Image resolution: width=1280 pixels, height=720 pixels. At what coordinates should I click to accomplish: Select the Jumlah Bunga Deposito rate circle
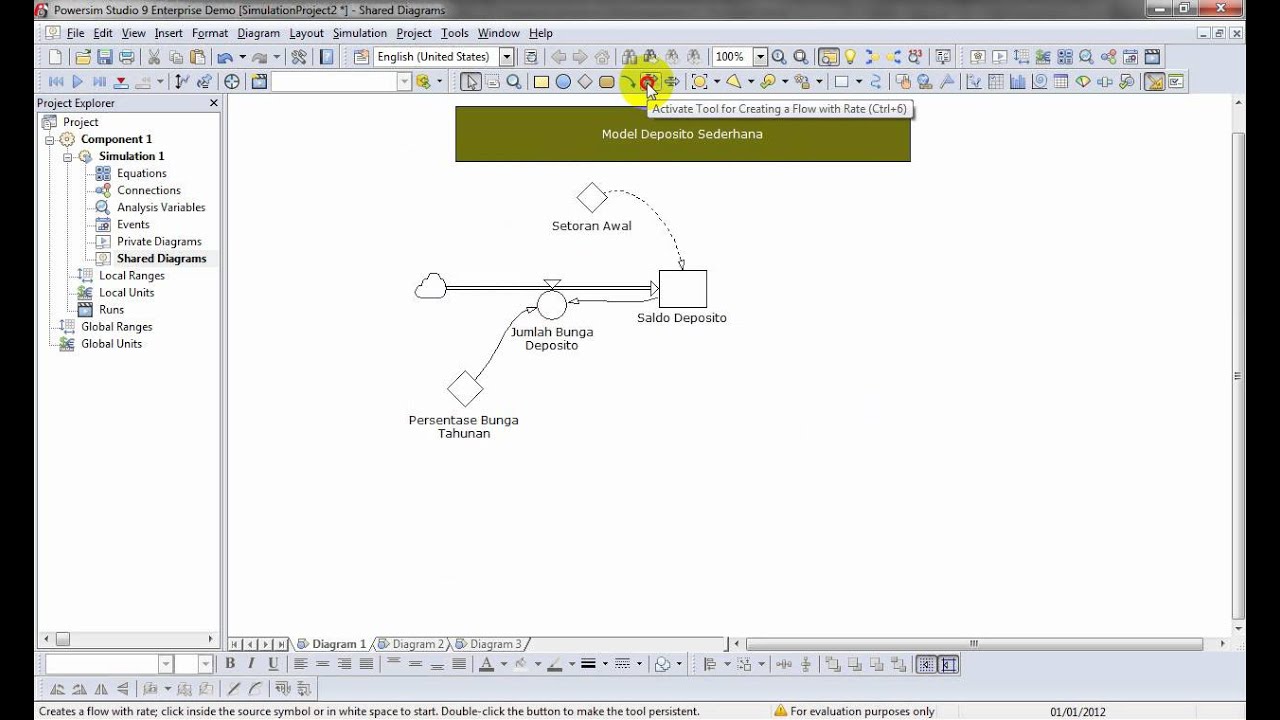pos(552,305)
